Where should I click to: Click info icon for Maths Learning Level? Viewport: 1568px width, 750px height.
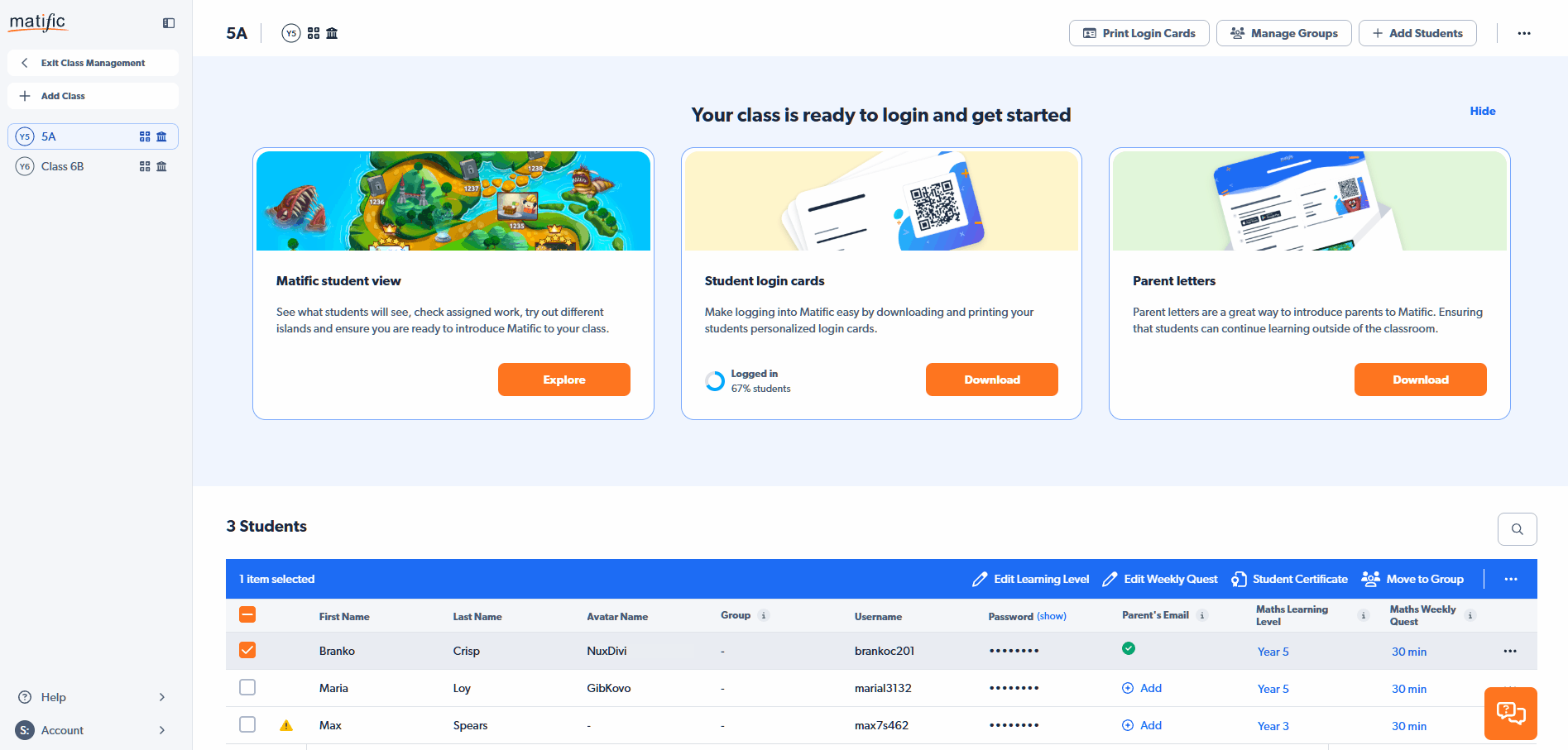(1364, 615)
